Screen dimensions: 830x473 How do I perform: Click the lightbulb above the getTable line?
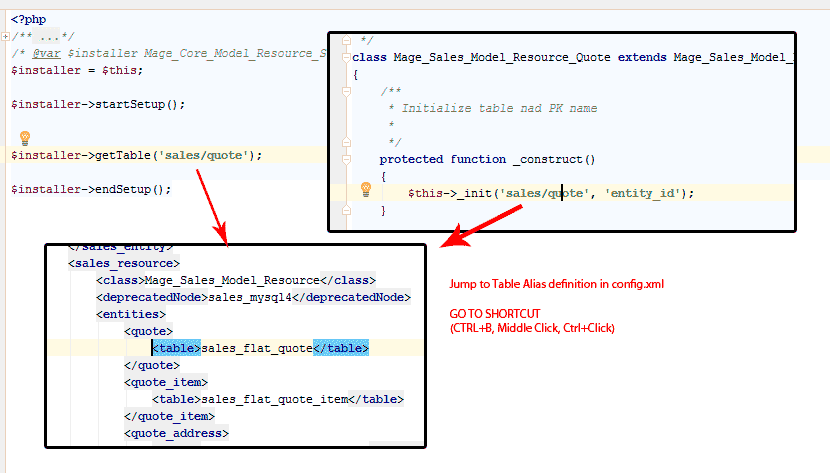25,138
